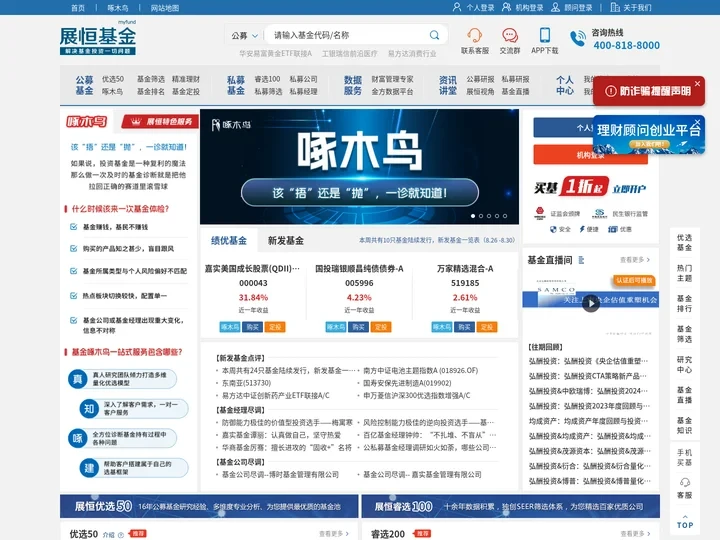Click checkbox beside 基金赚钱，基民不赚钱
Viewport: 720px width, 540px height.
pos(73,227)
